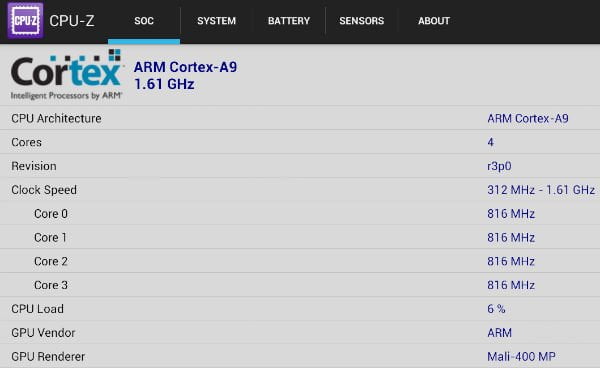Select the CPU Architecture row

(300, 118)
